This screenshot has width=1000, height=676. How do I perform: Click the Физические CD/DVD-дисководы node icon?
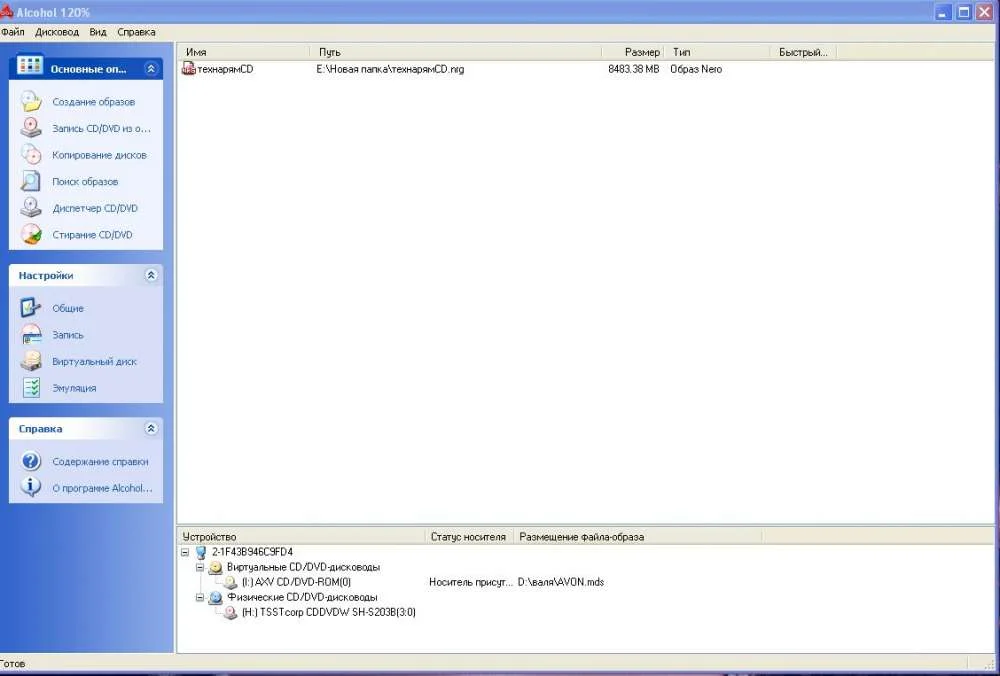216,598
